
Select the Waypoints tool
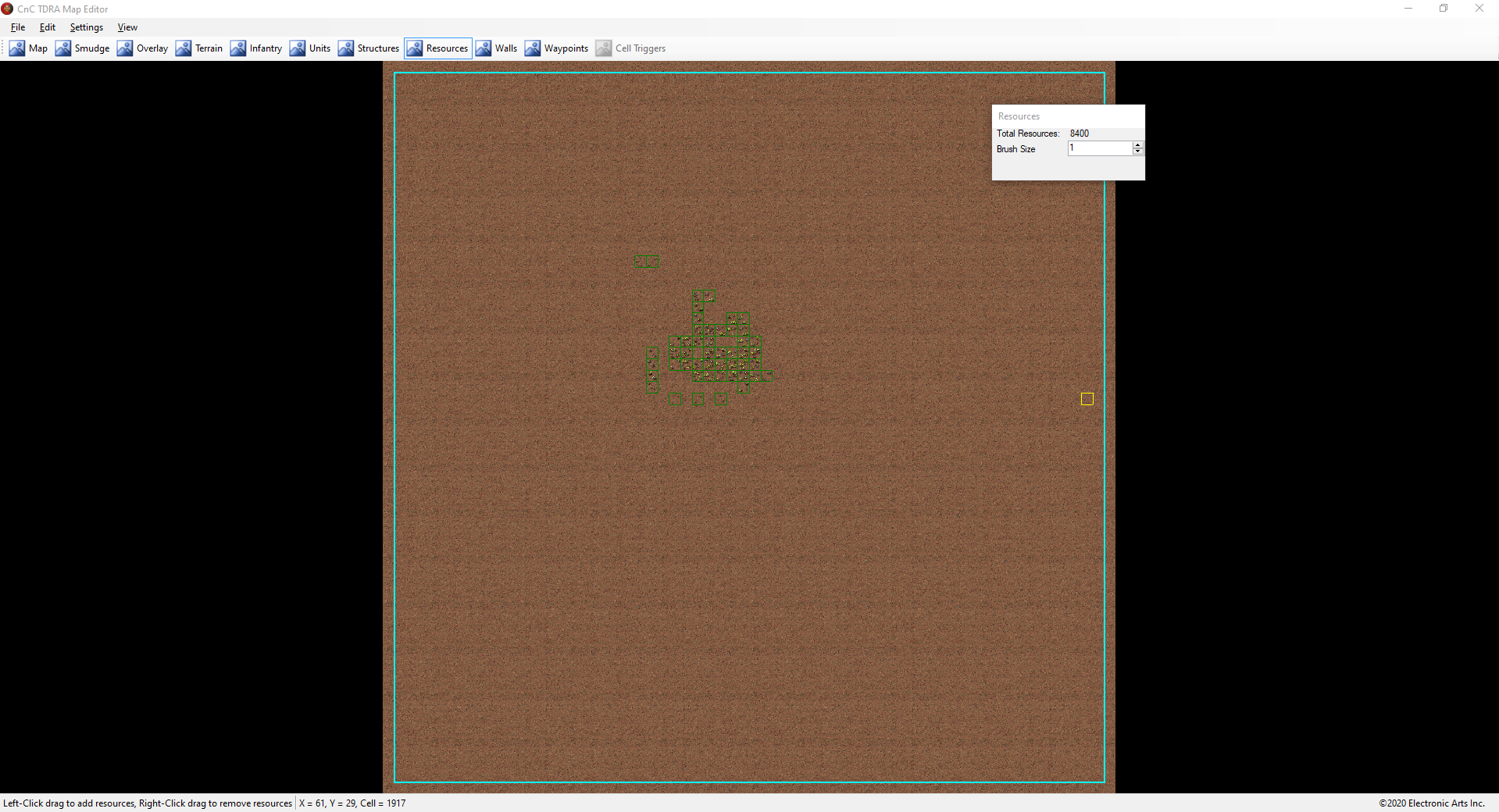557,48
